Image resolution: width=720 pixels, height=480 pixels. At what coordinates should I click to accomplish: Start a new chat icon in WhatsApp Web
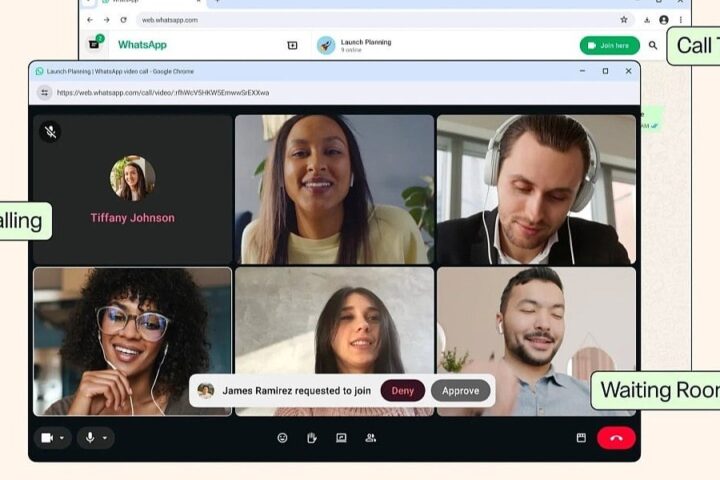292,45
